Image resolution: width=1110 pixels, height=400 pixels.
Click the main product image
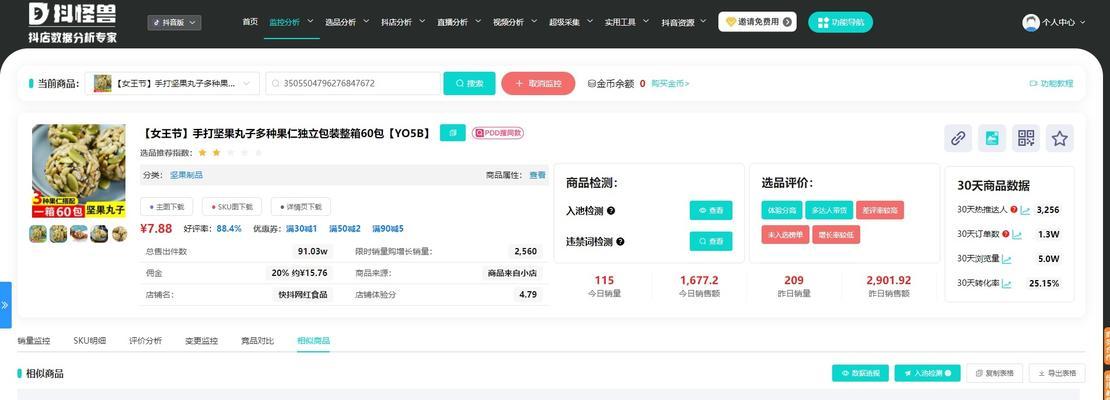click(79, 171)
